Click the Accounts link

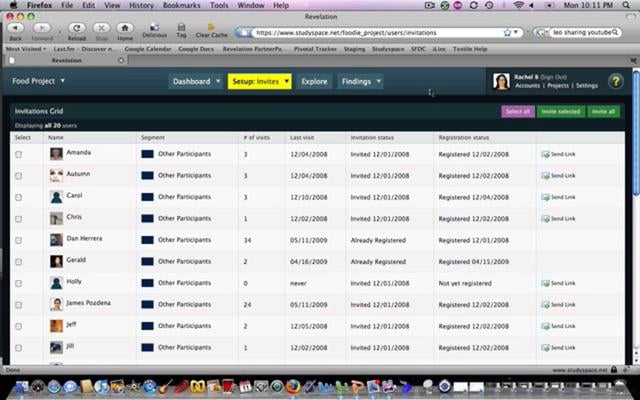(x=527, y=86)
